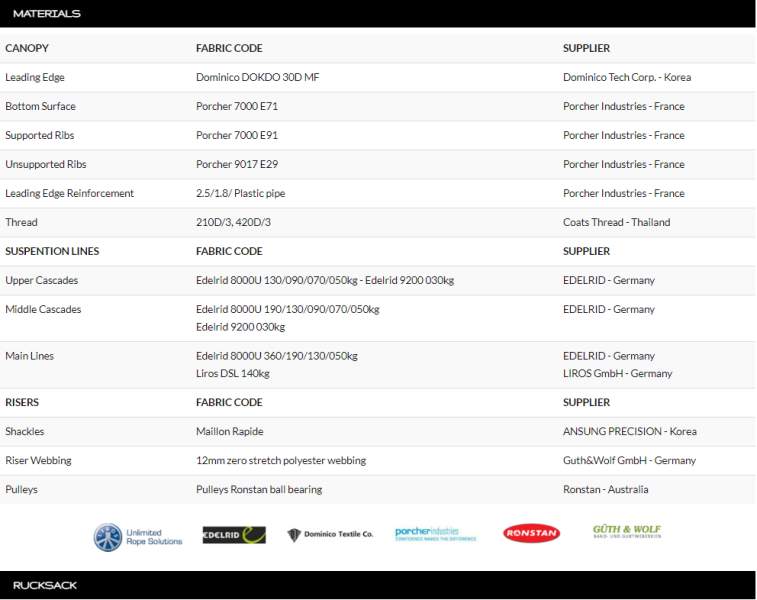Select '2.5/1.8/ Plastic pipe' cell
Image resolution: width=757 pixels, height=600 pixels.
(x=240, y=193)
